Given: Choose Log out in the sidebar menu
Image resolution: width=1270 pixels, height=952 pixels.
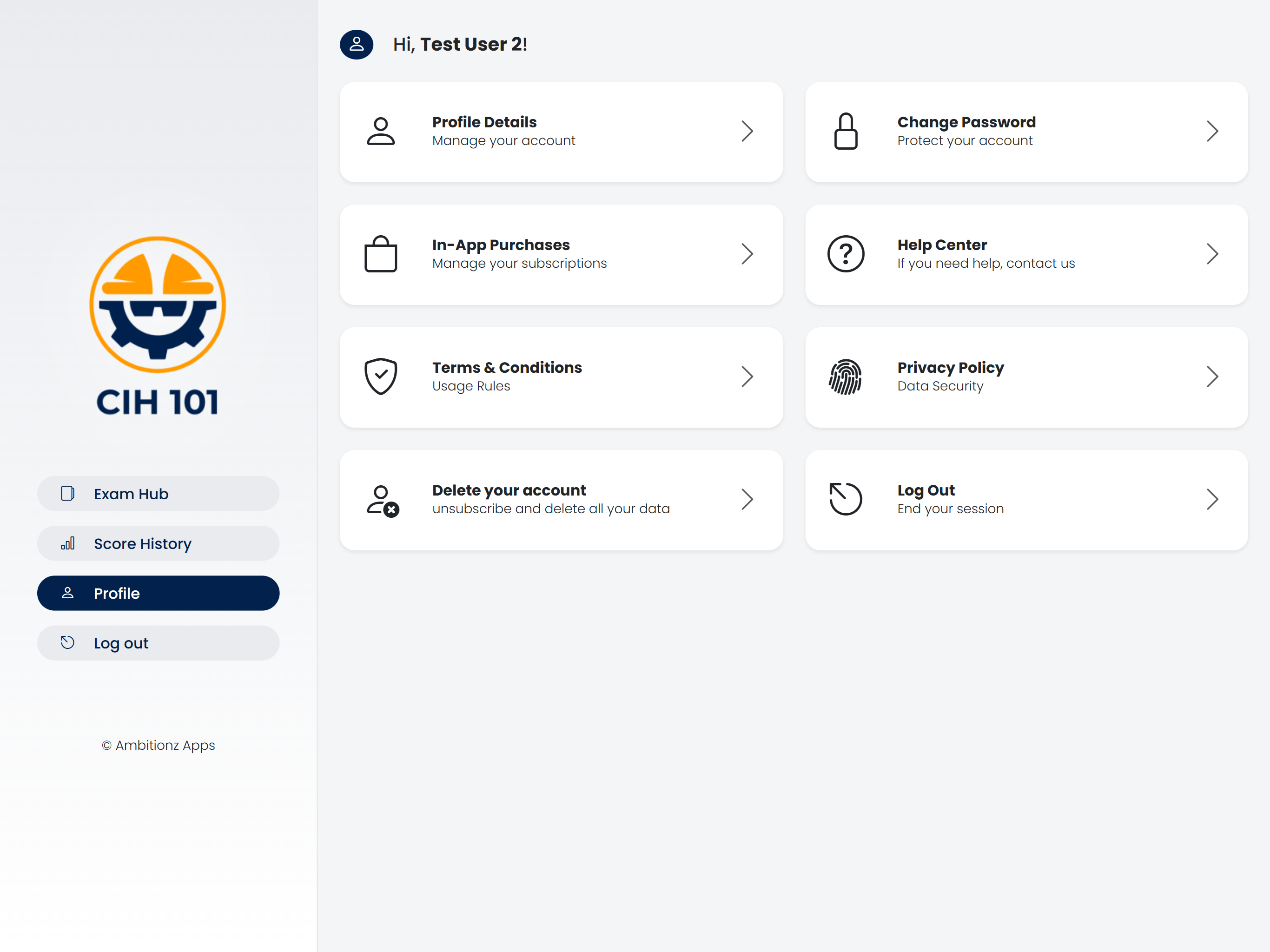Looking at the screenshot, I should (159, 642).
